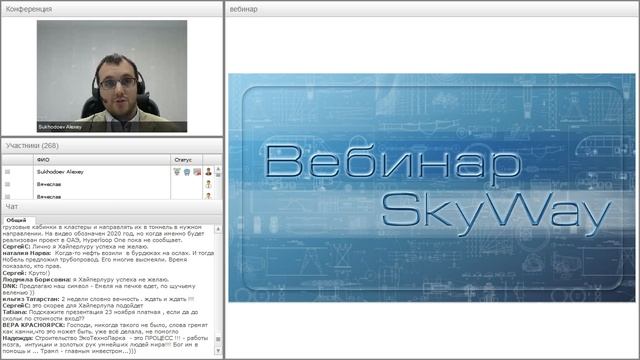The height and width of the screenshot is (360, 640).
Task: Sort participants by the Статус column header
Action: 187,160
